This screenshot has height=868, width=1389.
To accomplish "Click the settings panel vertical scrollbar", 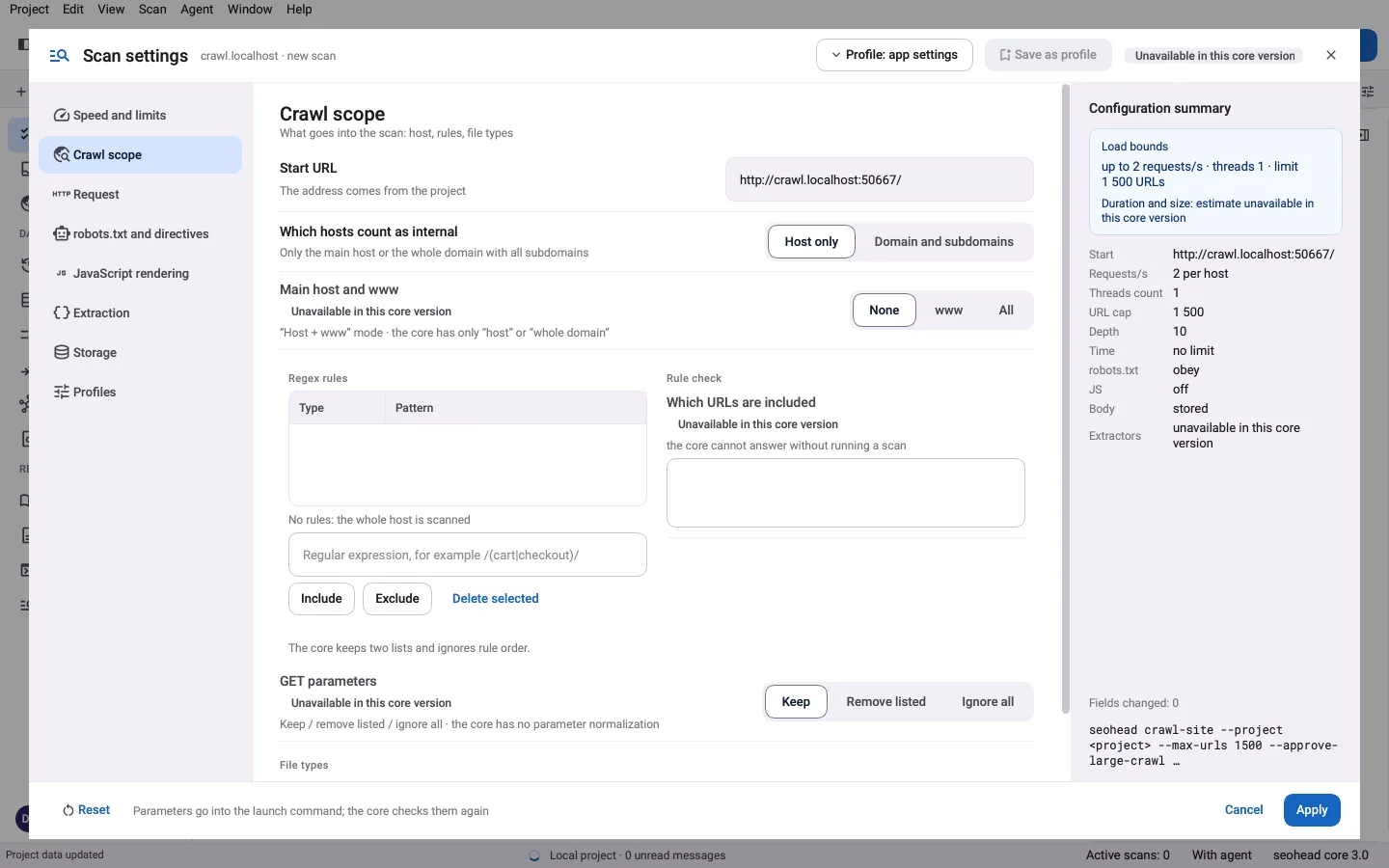I will pyautogui.click(x=1066, y=400).
